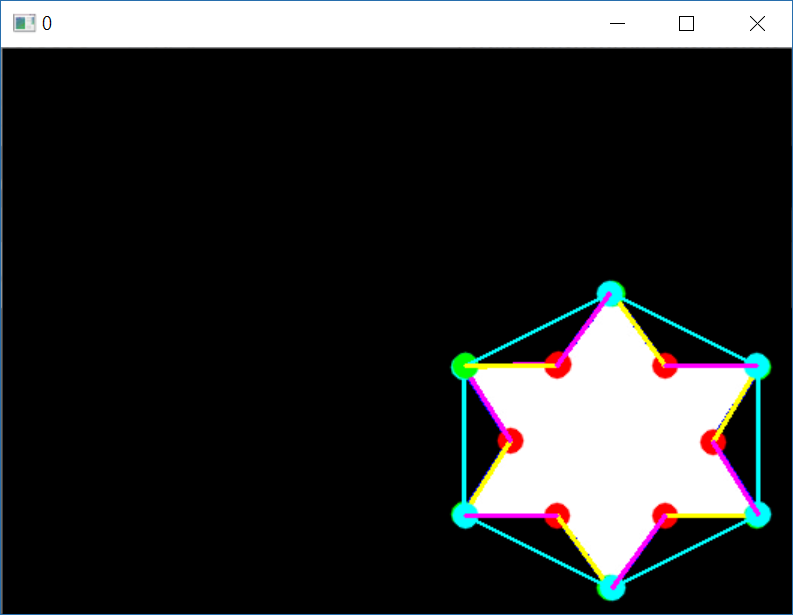793x615 pixels.
Task: Close the window titled 0
Action: click(757, 23)
